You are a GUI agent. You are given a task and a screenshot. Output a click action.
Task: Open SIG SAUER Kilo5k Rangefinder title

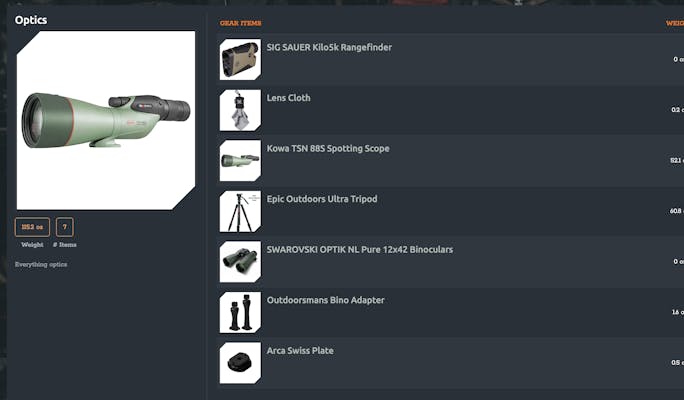(329, 47)
